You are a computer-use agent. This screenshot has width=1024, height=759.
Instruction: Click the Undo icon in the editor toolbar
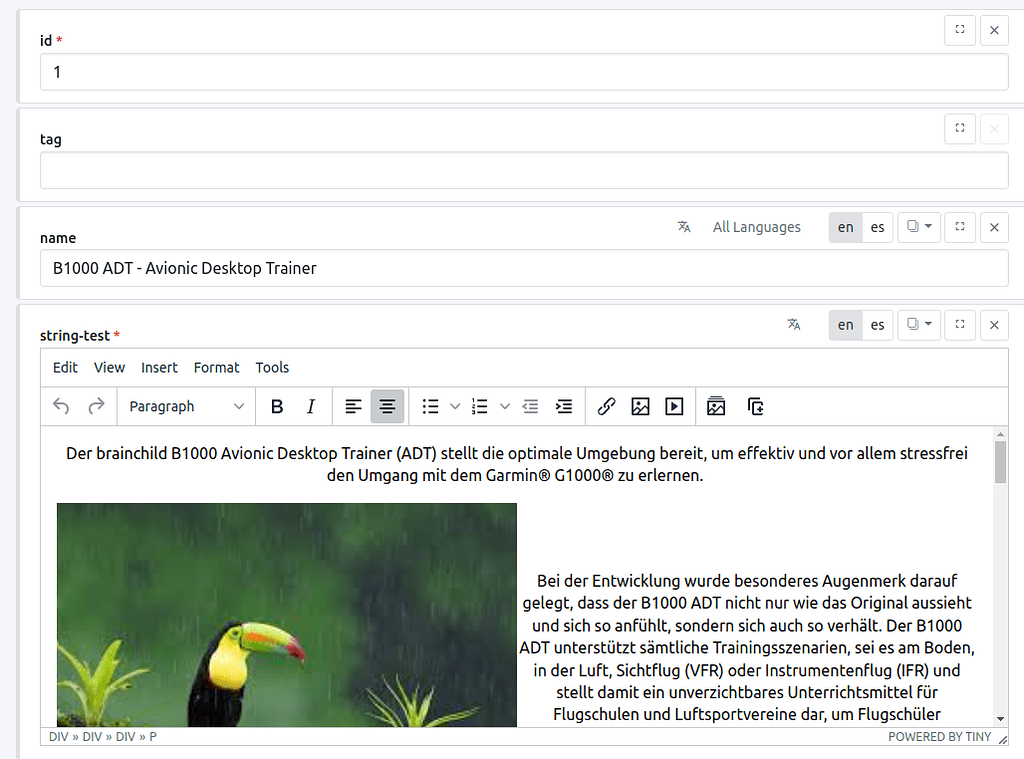[61, 406]
